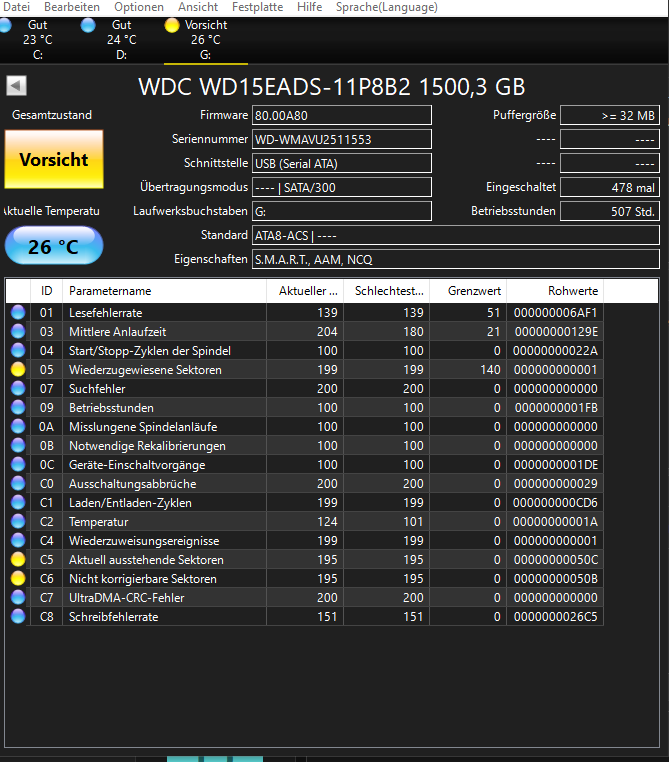
Task: Open the Festplatte menu
Action: click(x=257, y=7)
